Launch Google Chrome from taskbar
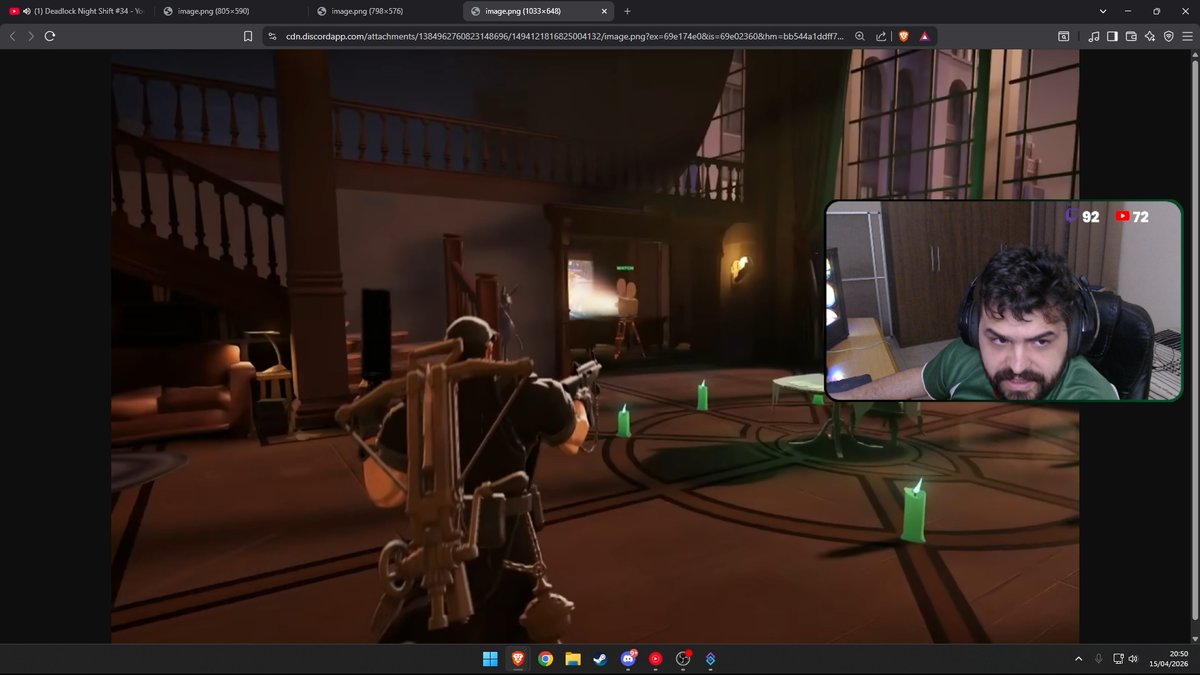 pyautogui.click(x=545, y=659)
